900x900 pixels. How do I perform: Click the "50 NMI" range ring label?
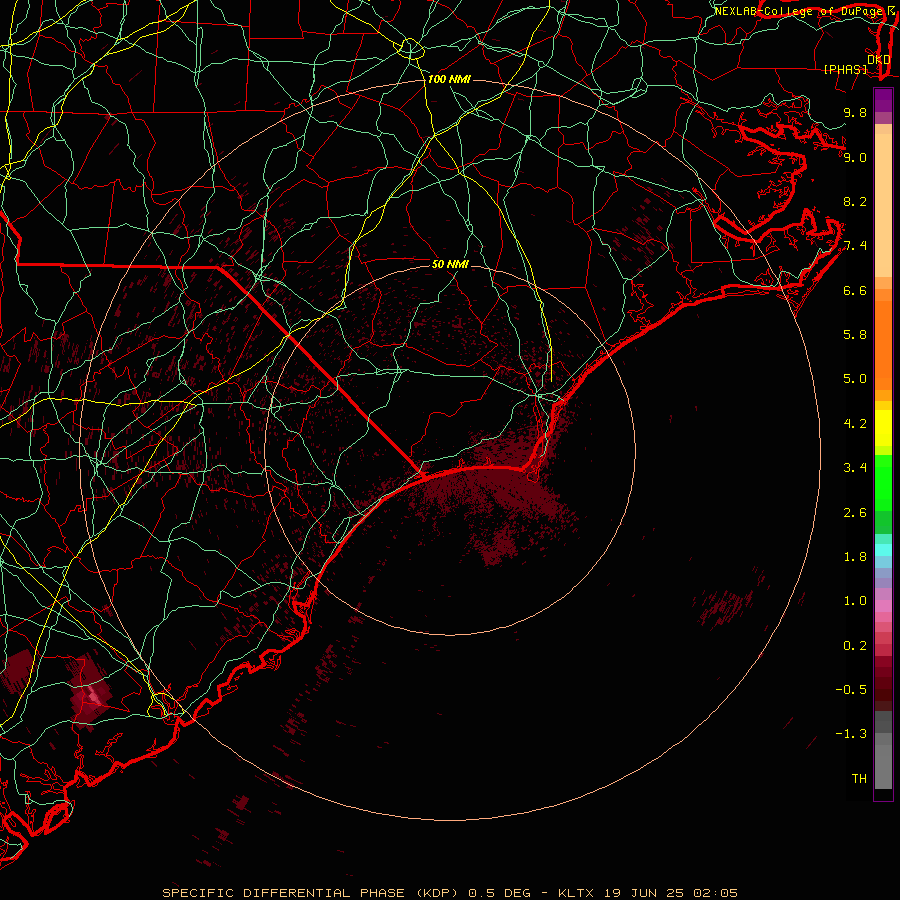tap(451, 264)
